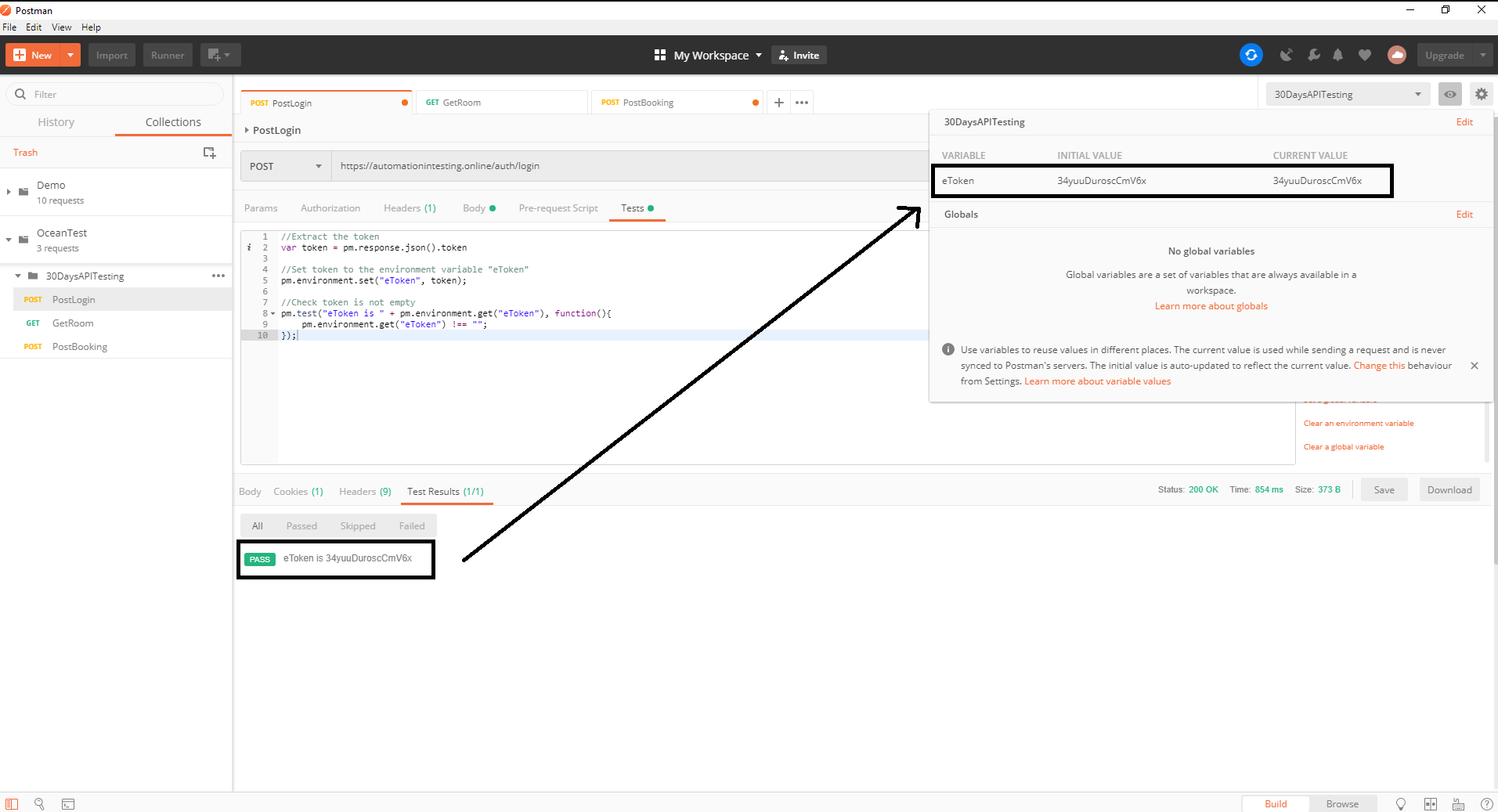The image size is (1498, 812).
Task: Toggle the two-pane view layout
Action: pyautogui.click(x=1431, y=804)
